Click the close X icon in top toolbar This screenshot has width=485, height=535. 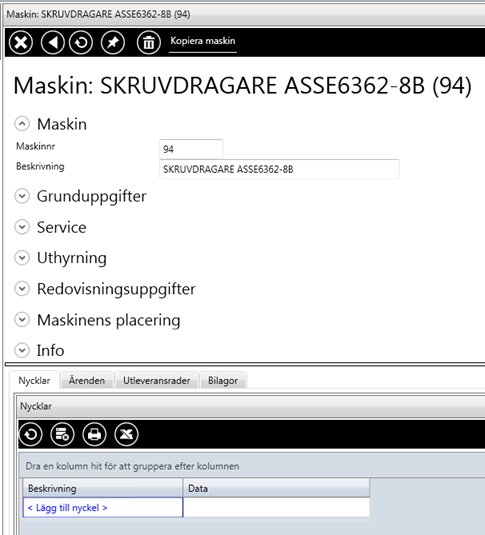[x=21, y=43]
